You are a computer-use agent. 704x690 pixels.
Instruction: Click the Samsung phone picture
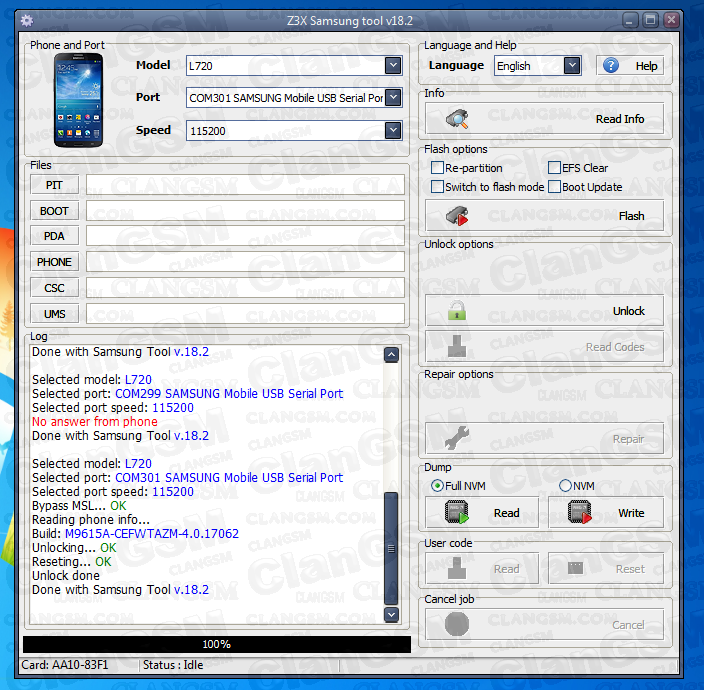point(79,100)
